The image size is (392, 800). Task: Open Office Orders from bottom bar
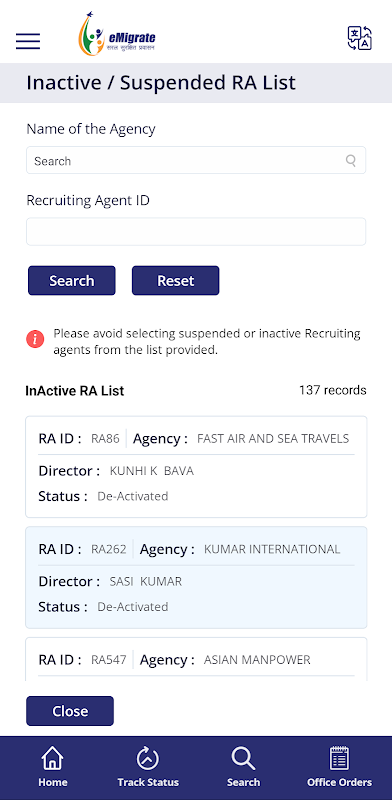(x=339, y=767)
